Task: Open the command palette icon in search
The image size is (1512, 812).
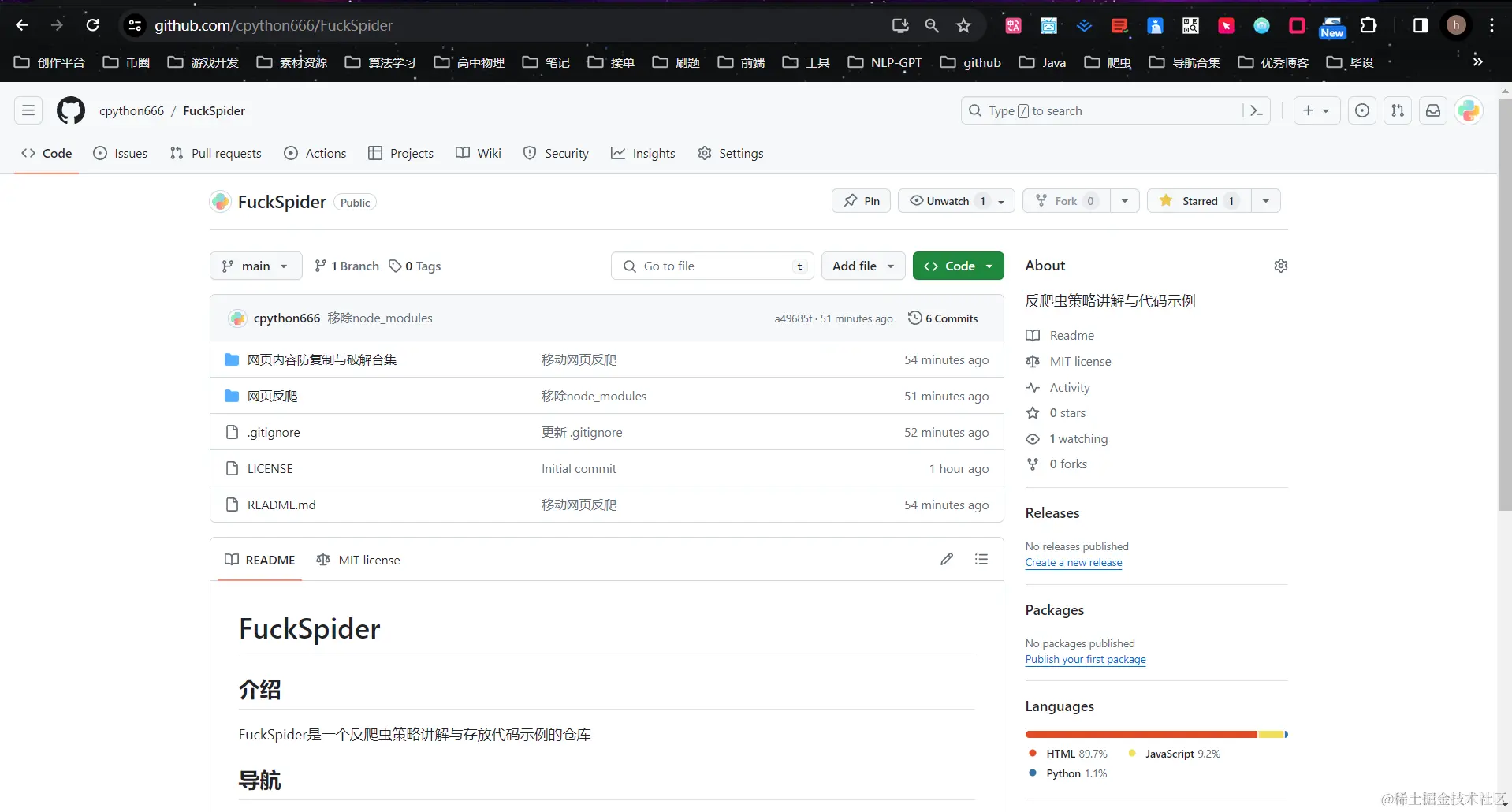Action: (1257, 111)
